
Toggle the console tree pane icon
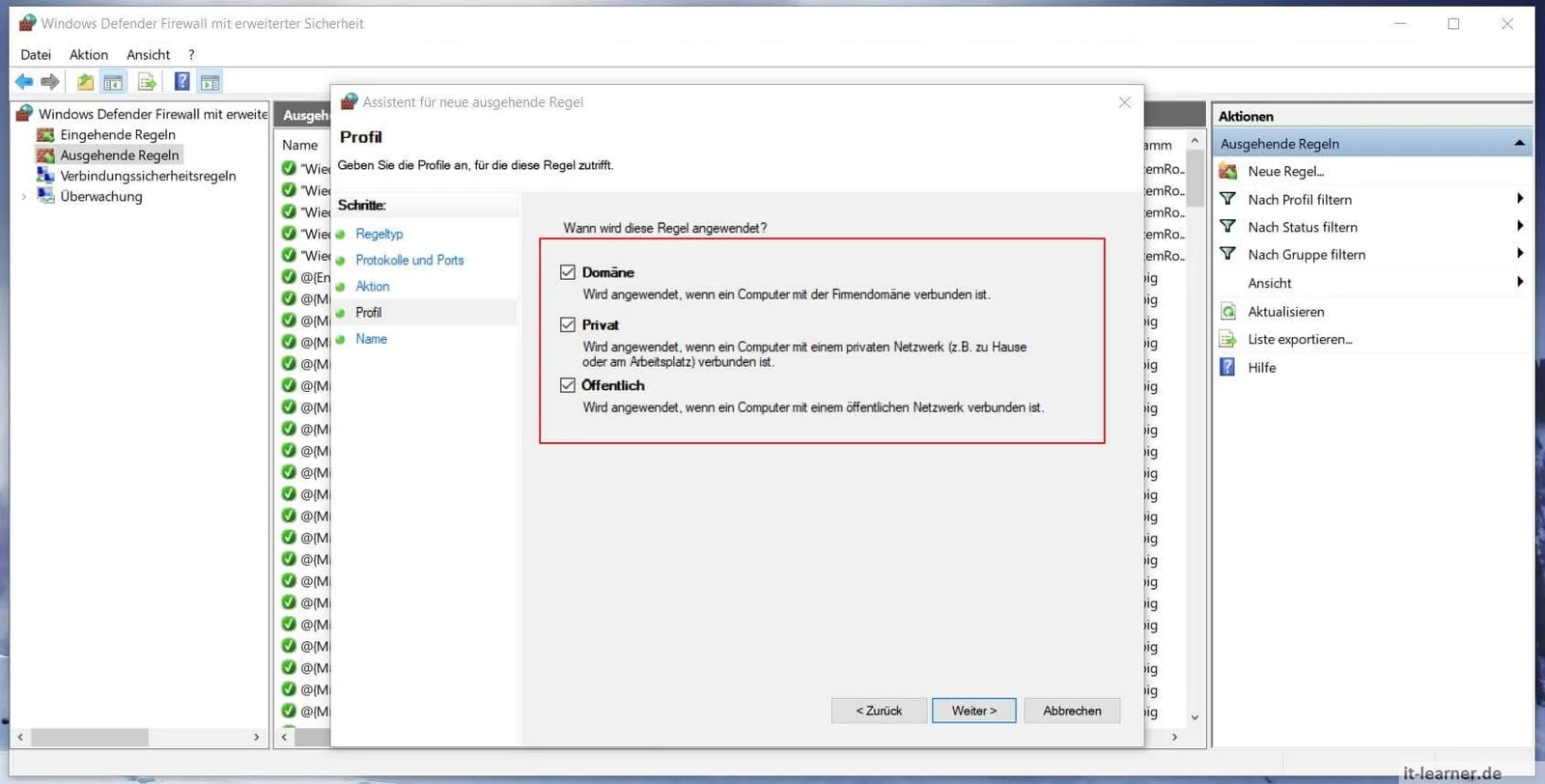(113, 82)
